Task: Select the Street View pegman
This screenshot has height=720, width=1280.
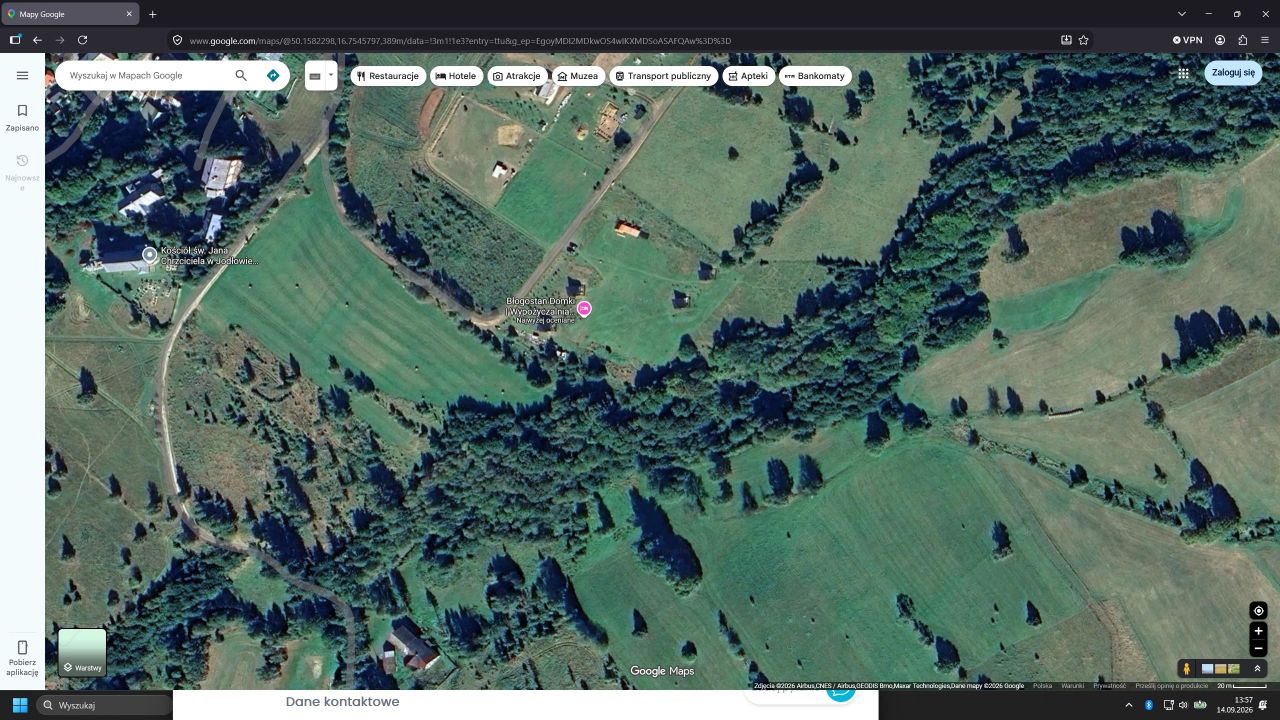Action: (x=1186, y=669)
